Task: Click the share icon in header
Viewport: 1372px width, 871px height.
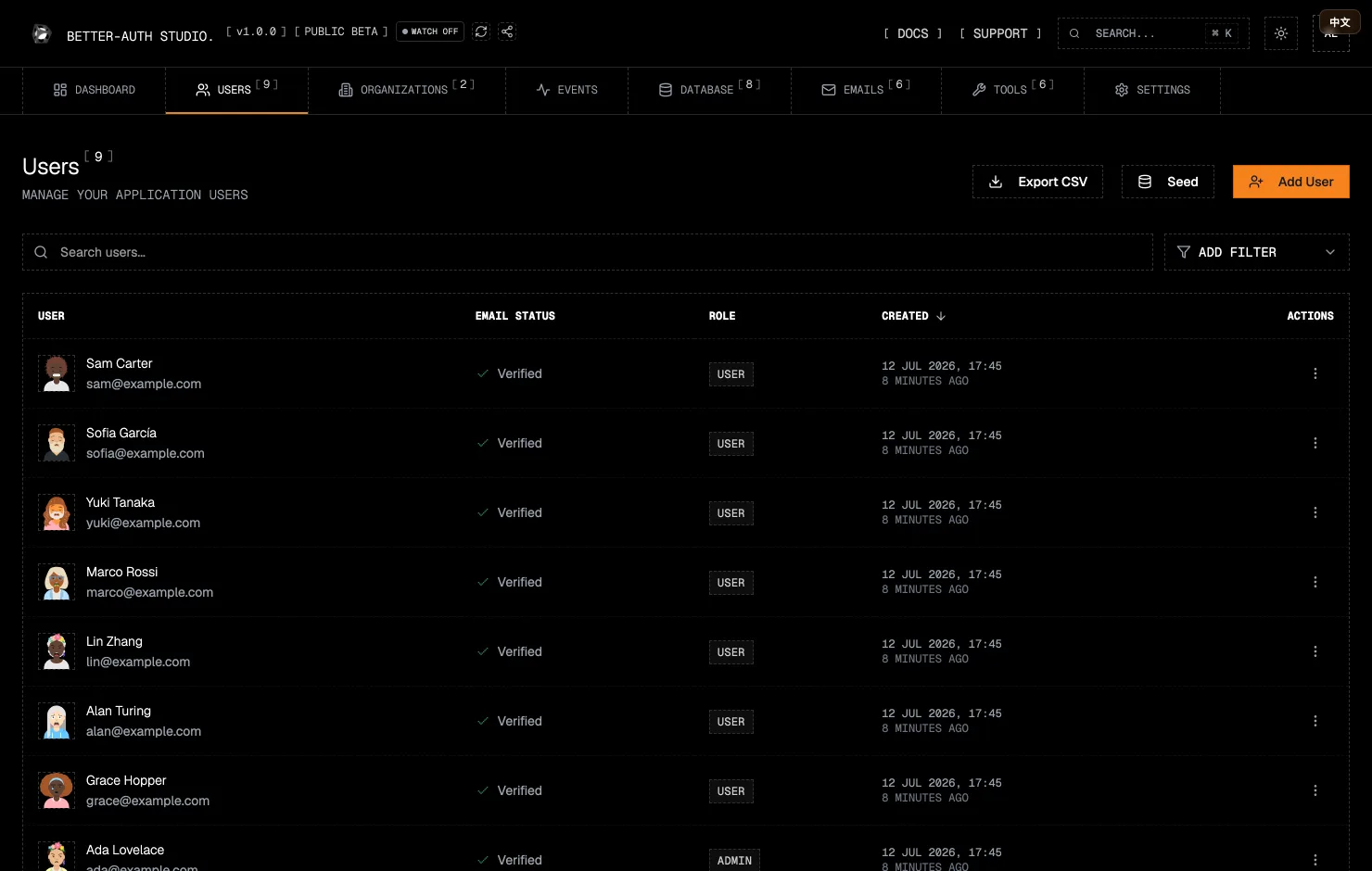Action: coord(507,32)
